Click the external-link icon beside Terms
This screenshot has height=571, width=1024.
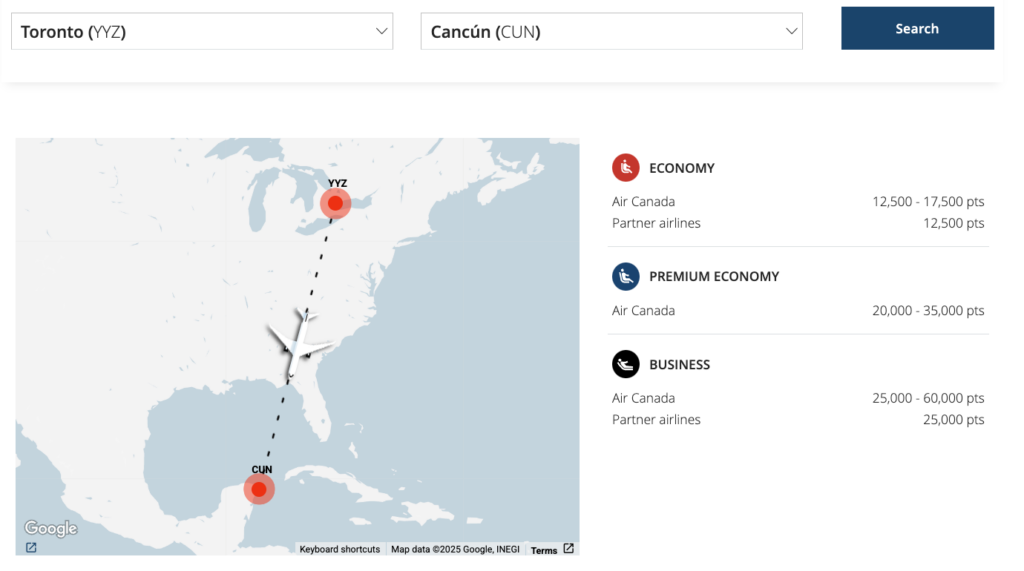pyautogui.click(x=569, y=549)
